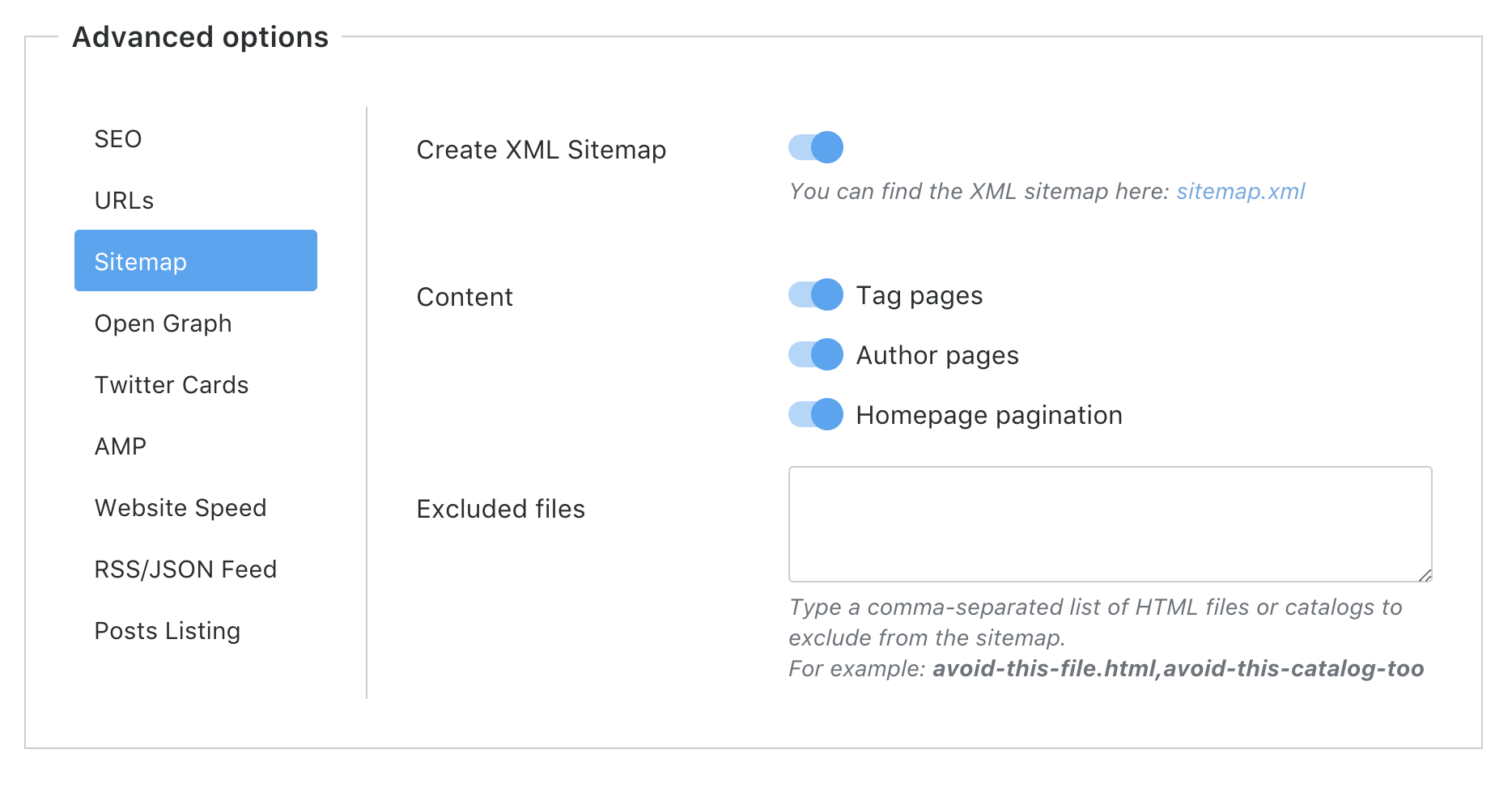The width and height of the screenshot is (1512, 796).
Task: Click the Advanced options heading
Action: (199, 36)
